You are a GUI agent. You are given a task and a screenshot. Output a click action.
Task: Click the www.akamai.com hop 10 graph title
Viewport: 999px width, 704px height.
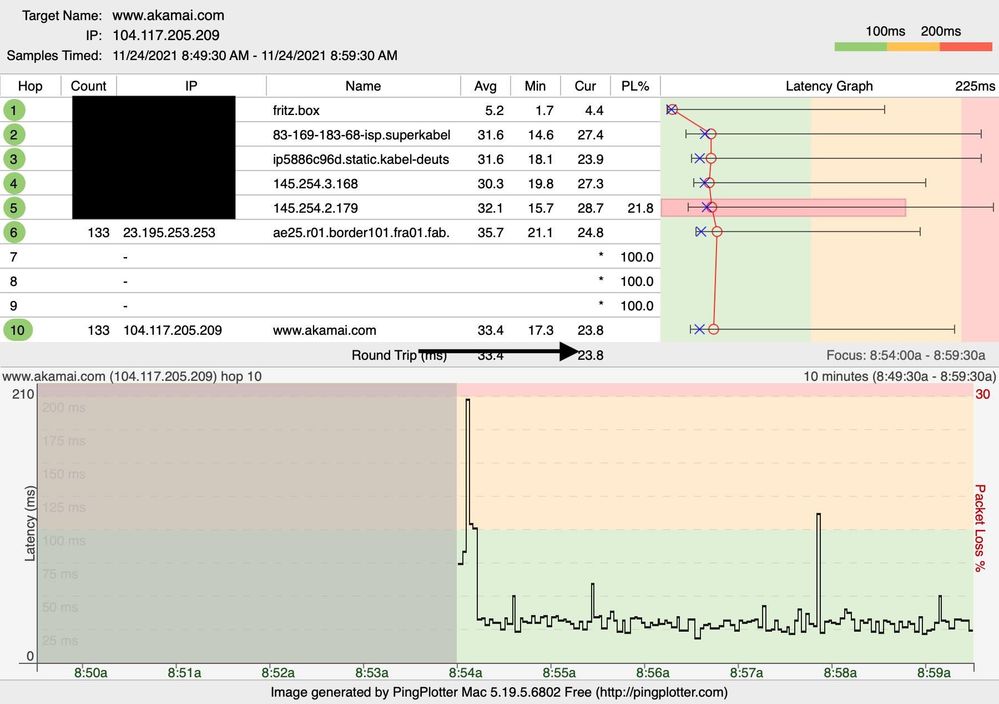[132, 376]
